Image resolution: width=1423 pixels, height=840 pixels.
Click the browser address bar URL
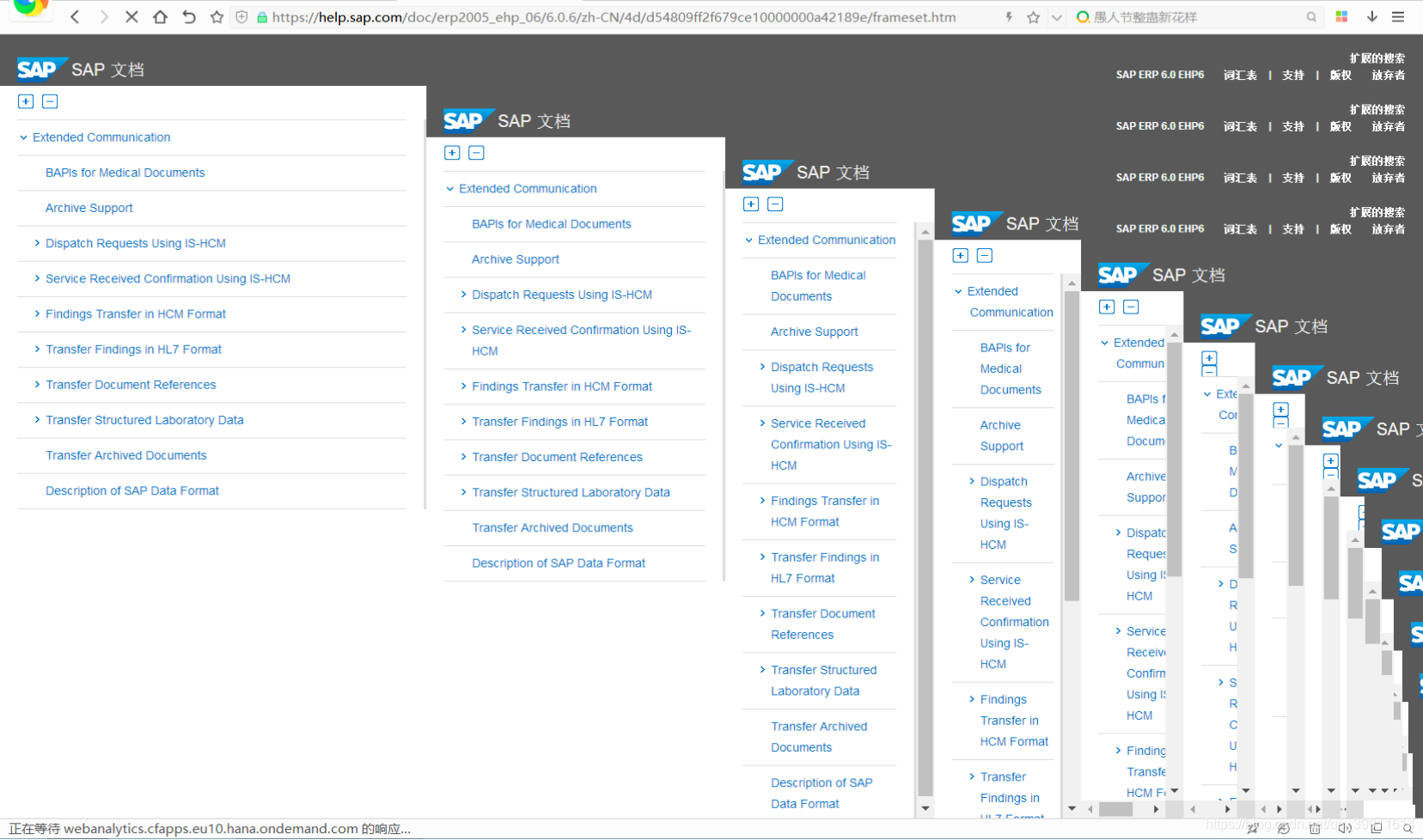614,17
